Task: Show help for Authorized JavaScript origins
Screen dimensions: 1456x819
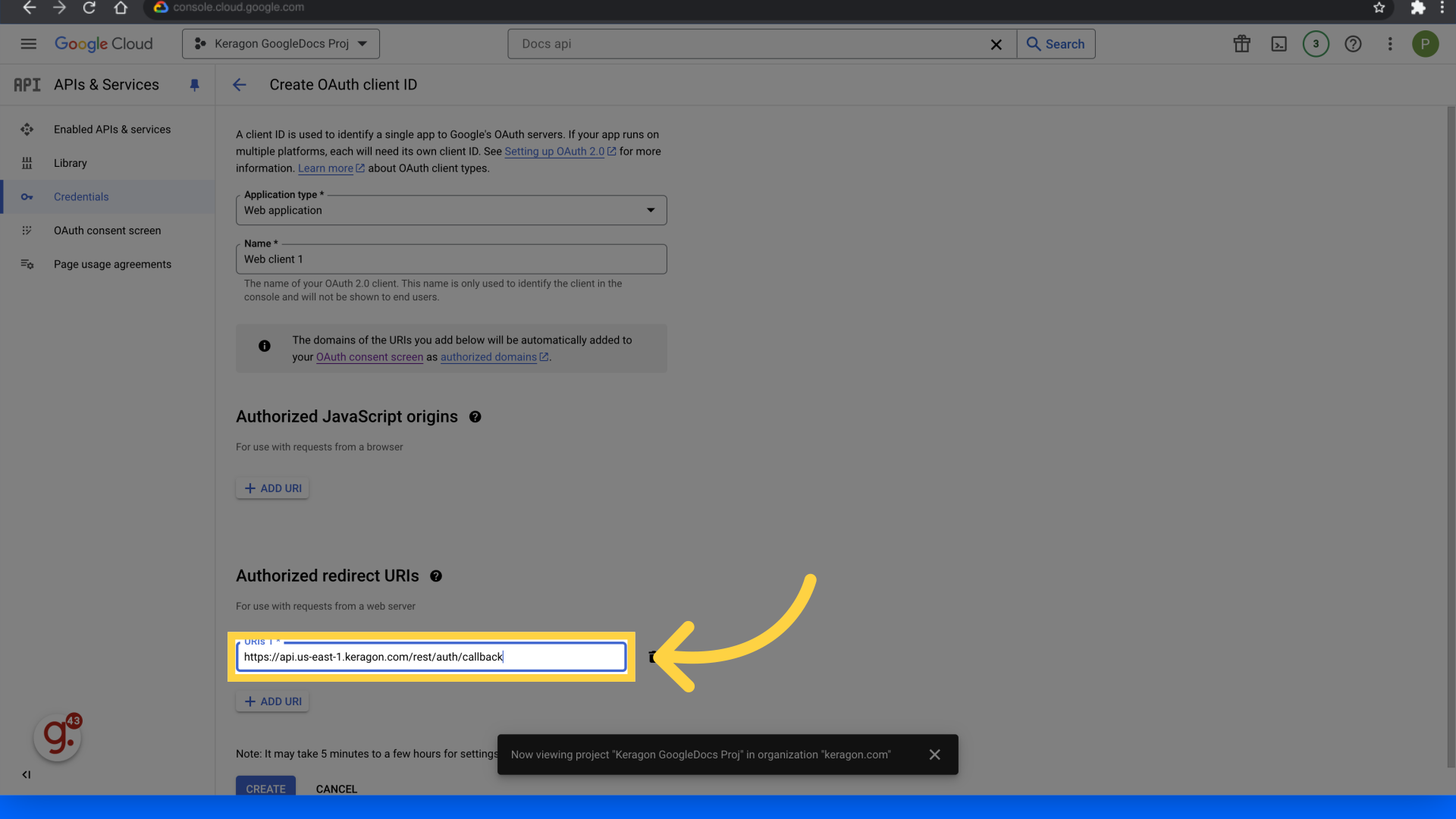Action: 475,417
